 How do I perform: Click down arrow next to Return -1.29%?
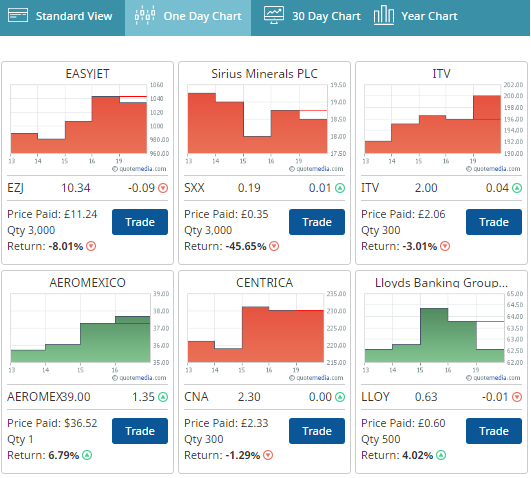click(x=268, y=455)
